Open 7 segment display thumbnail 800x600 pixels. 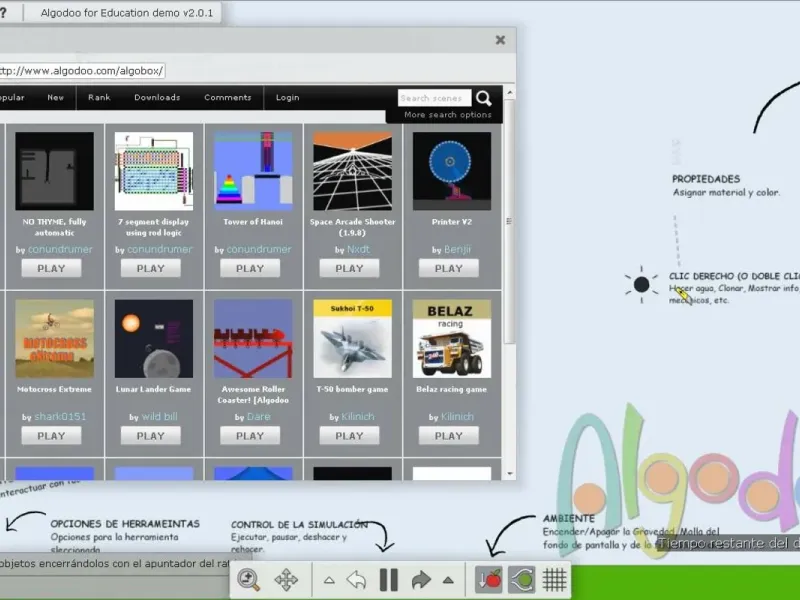tap(154, 171)
